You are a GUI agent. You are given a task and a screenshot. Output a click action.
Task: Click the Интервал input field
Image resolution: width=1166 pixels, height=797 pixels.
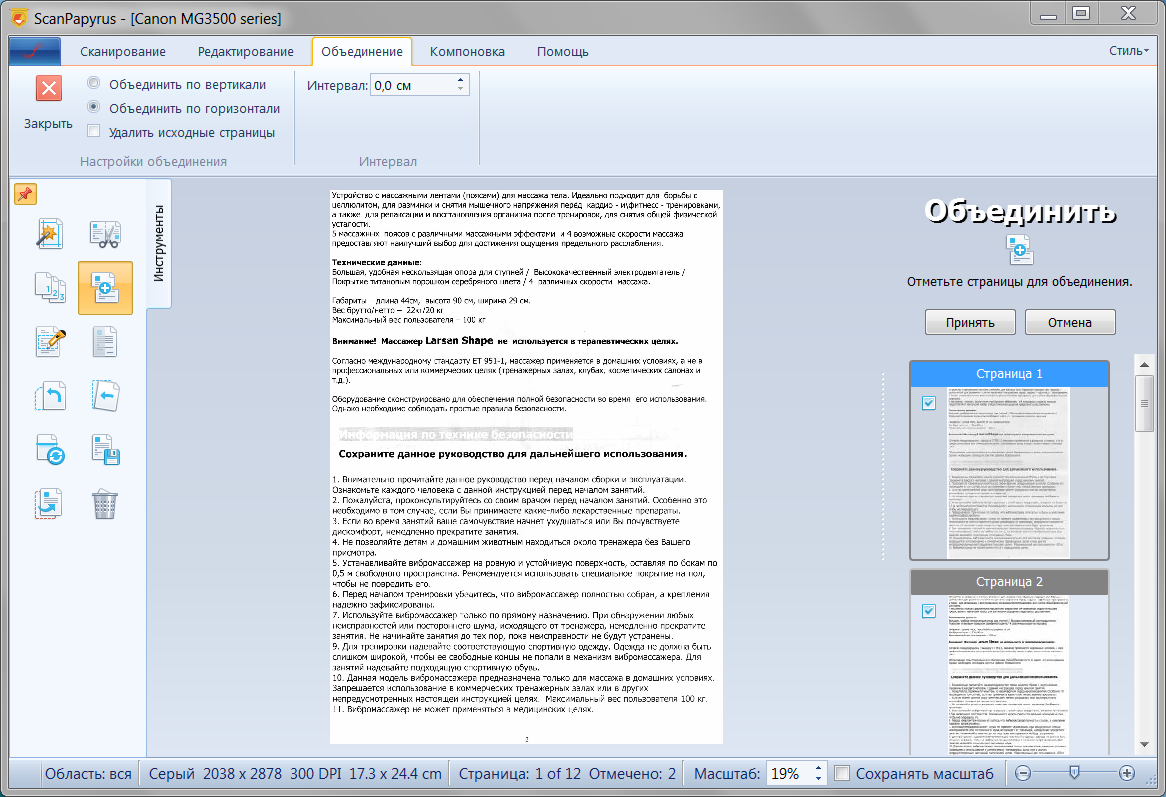(413, 85)
